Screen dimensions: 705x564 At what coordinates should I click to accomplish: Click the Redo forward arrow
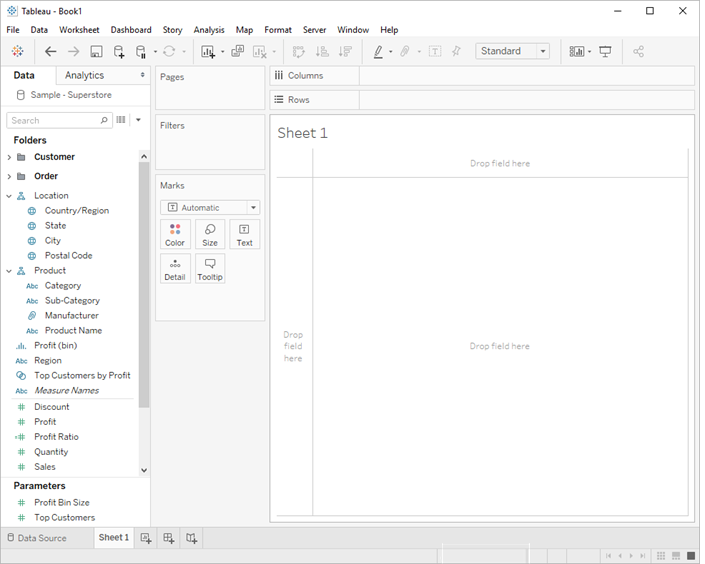tap(73, 52)
